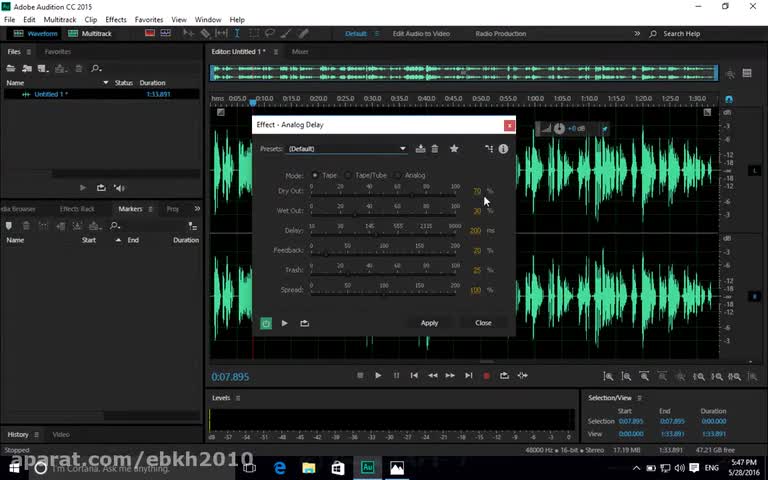Open Adobe Audition taskbar icon
Screen dimensions: 768x480
click(x=367, y=468)
